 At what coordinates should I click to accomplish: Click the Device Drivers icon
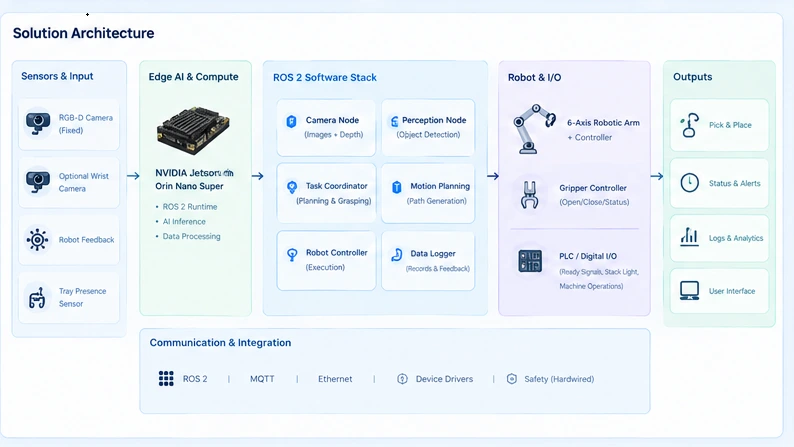pos(402,379)
